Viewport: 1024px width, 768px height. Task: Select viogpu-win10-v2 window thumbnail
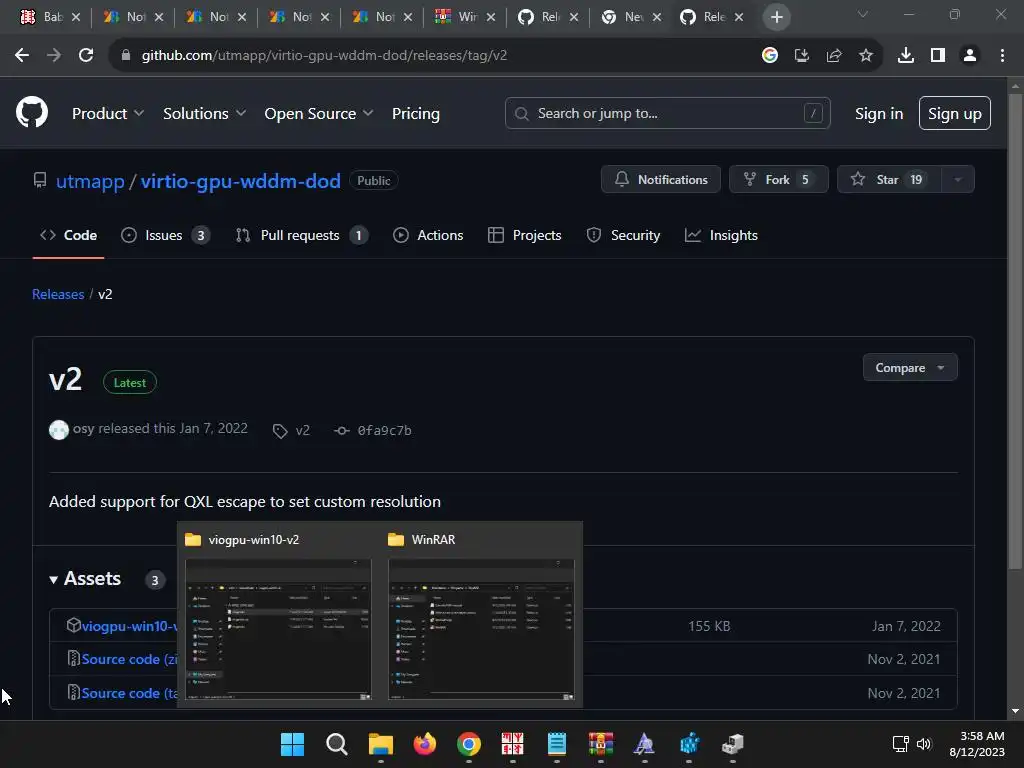click(x=278, y=629)
